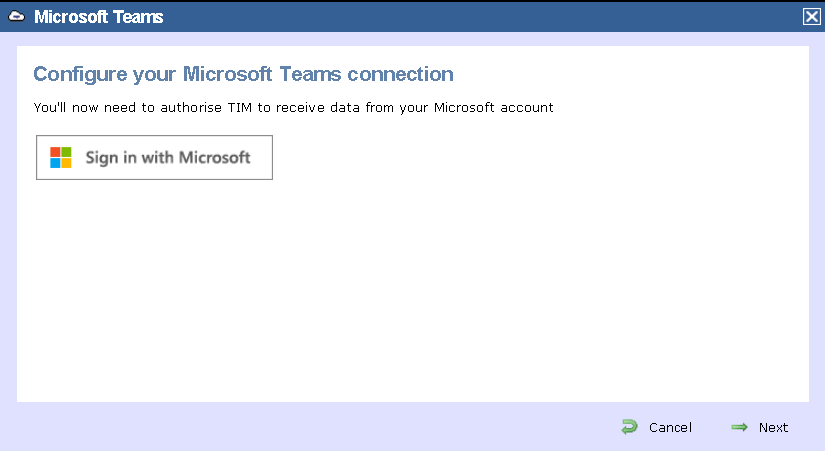Click the green Cancel return-arrow icon

click(x=629, y=427)
